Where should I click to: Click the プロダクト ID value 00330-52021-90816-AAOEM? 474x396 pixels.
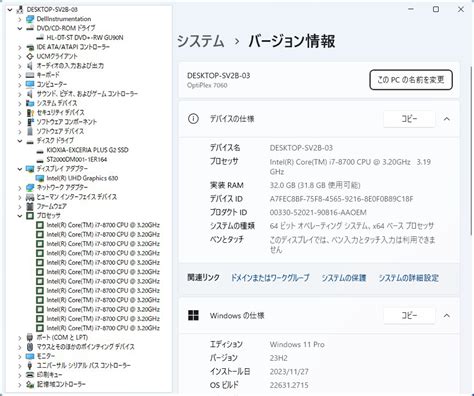pyautogui.click(x=318, y=212)
